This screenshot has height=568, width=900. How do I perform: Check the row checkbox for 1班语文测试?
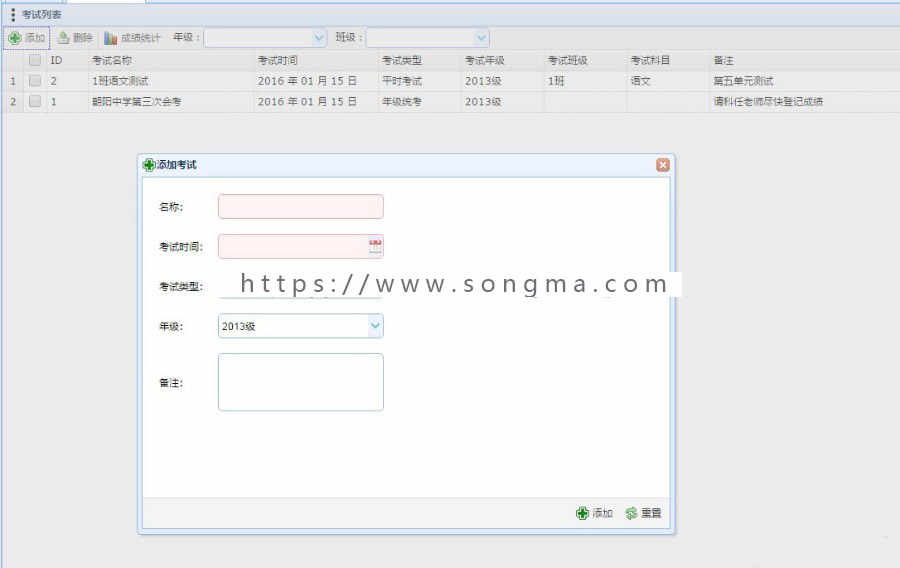pos(35,81)
